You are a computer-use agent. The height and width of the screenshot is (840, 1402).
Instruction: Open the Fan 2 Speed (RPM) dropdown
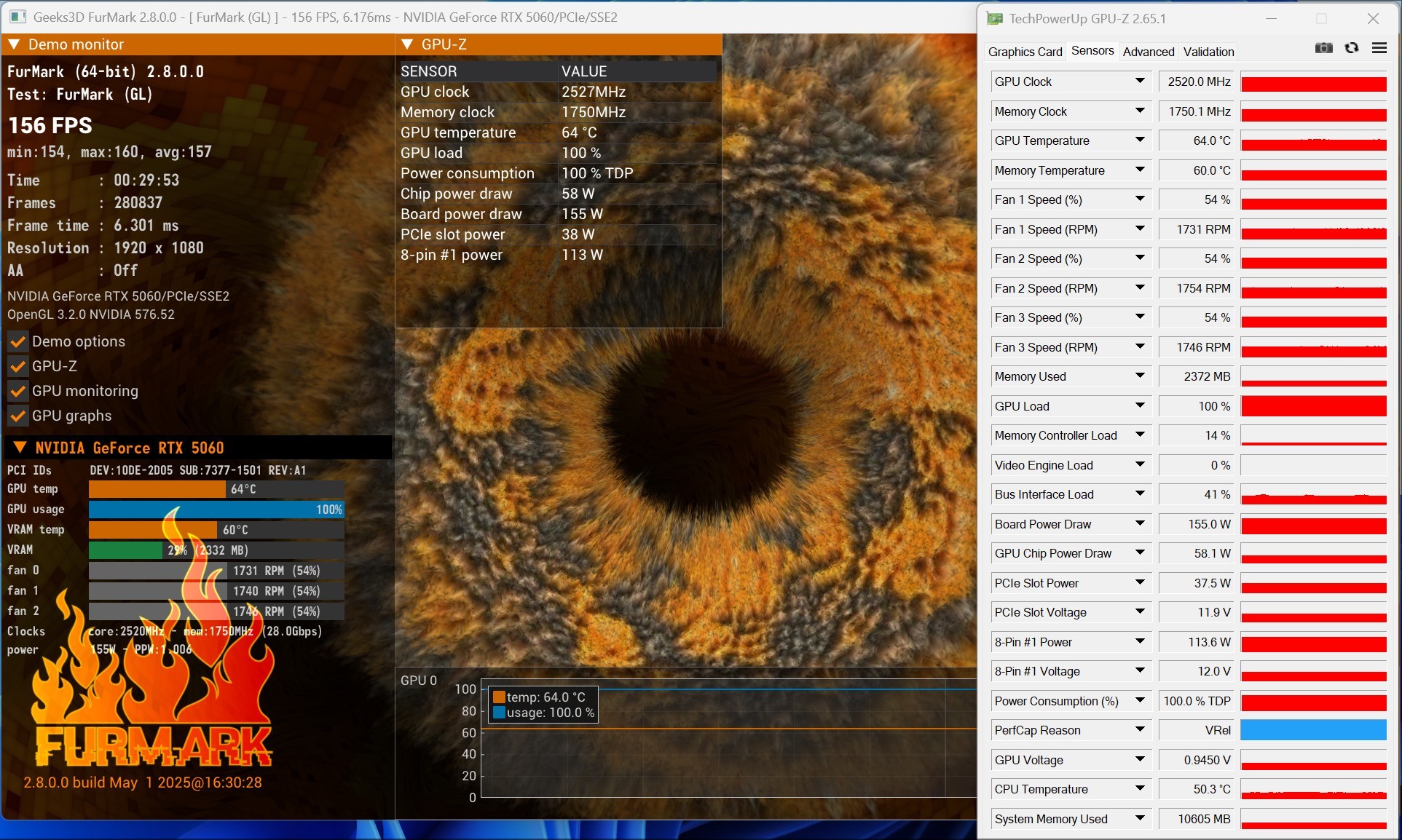tap(1140, 288)
